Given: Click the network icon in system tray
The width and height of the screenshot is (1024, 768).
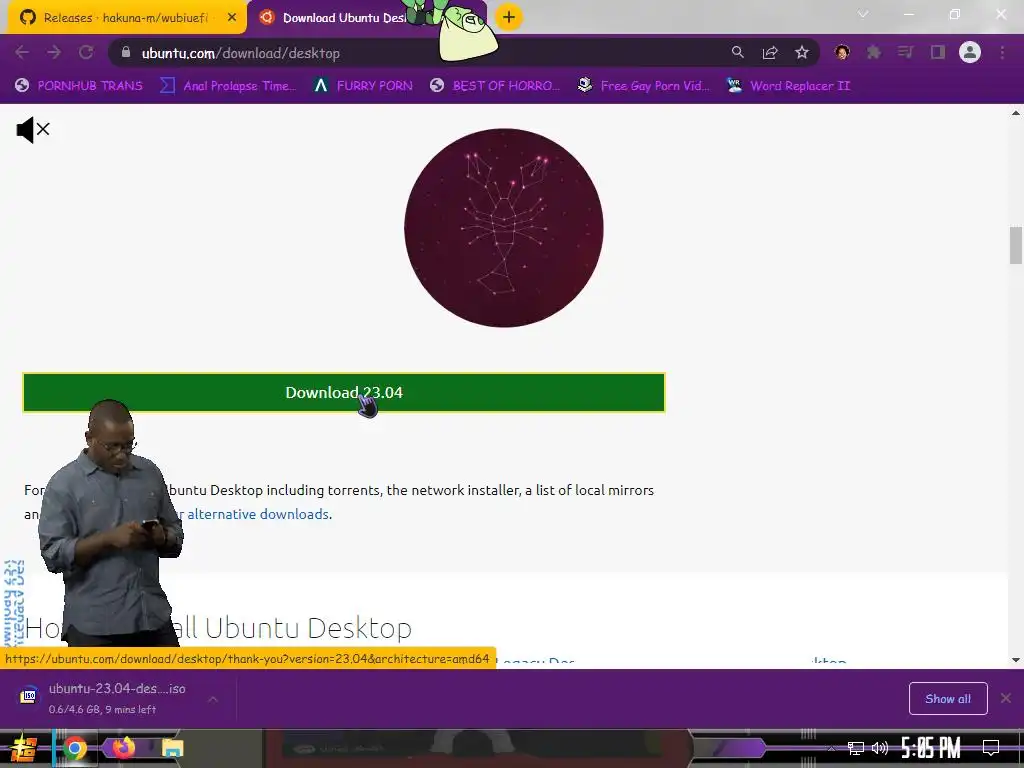Looking at the screenshot, I should click(856, 748).
